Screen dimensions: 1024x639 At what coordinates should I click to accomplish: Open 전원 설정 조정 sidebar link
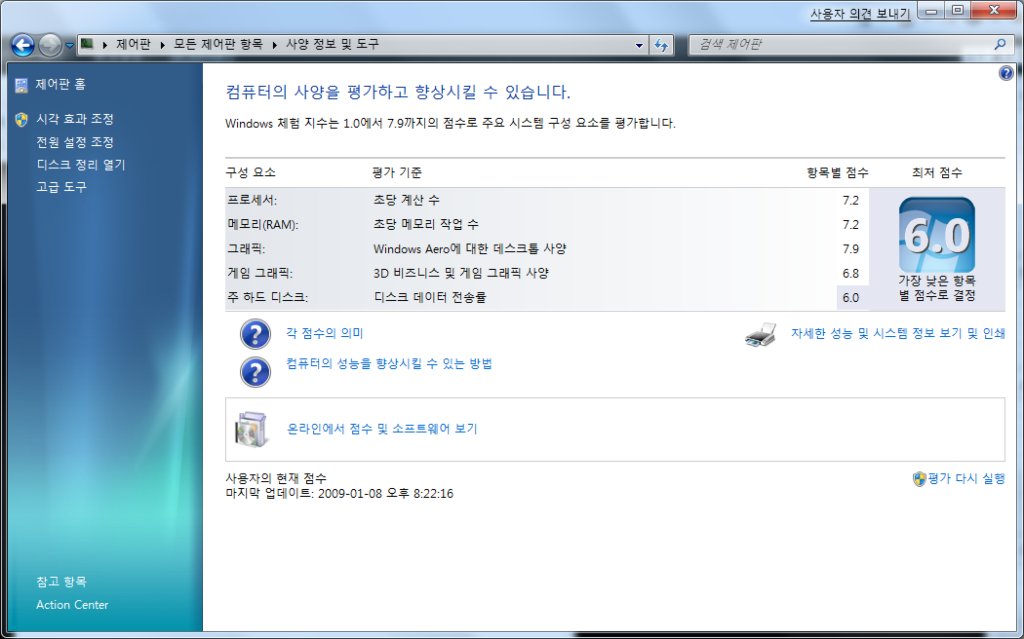tap(75, 142)
